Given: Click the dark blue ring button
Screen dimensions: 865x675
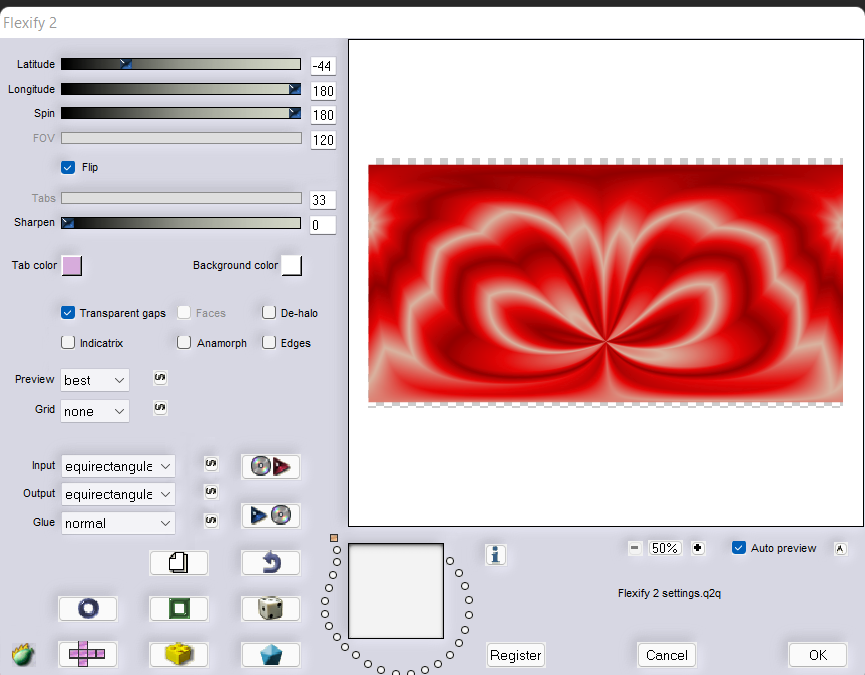Looking at the screenshot, I should pos(87,608).
